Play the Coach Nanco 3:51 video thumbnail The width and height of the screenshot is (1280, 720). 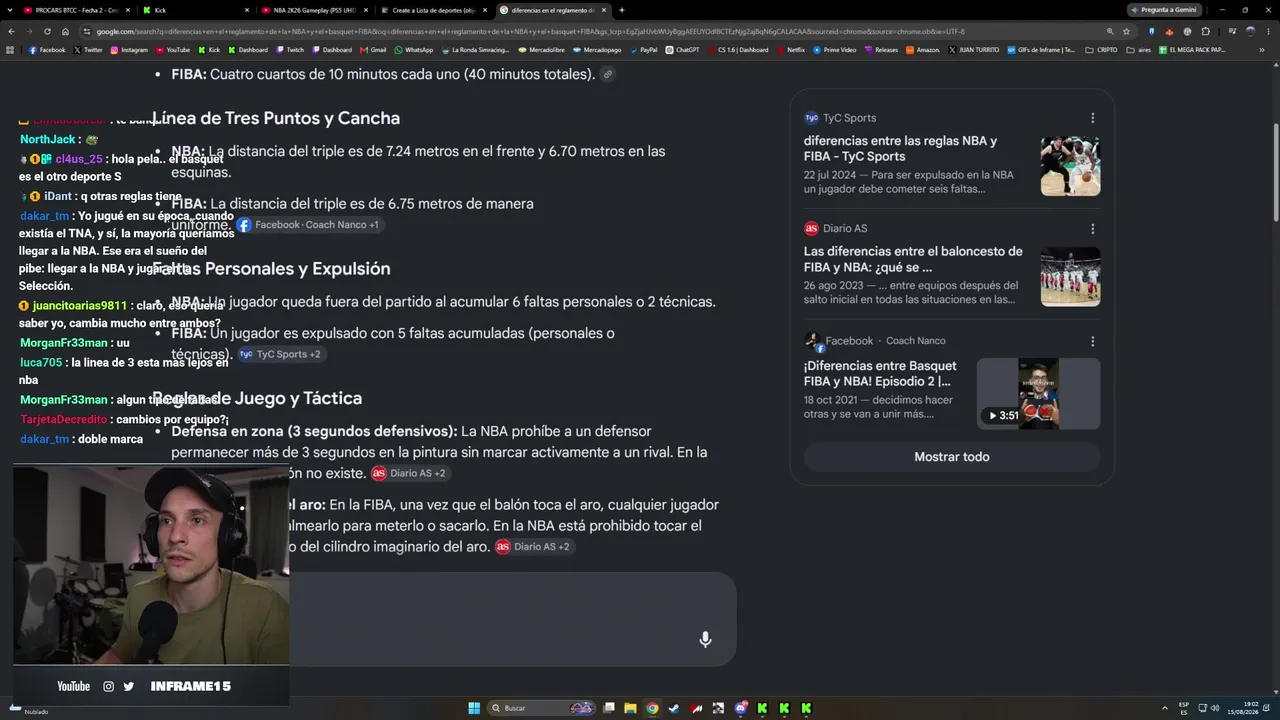pyautogui.click(x=1038, y=394)
